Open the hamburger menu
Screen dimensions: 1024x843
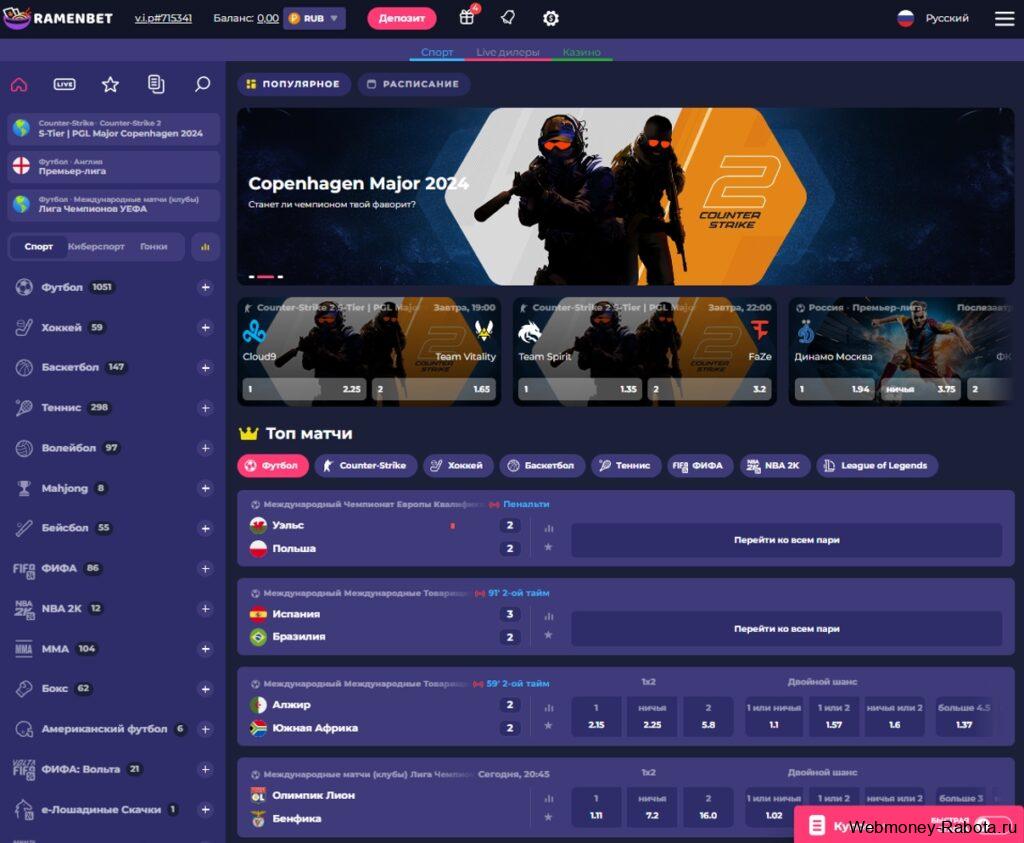point(1004,18)
